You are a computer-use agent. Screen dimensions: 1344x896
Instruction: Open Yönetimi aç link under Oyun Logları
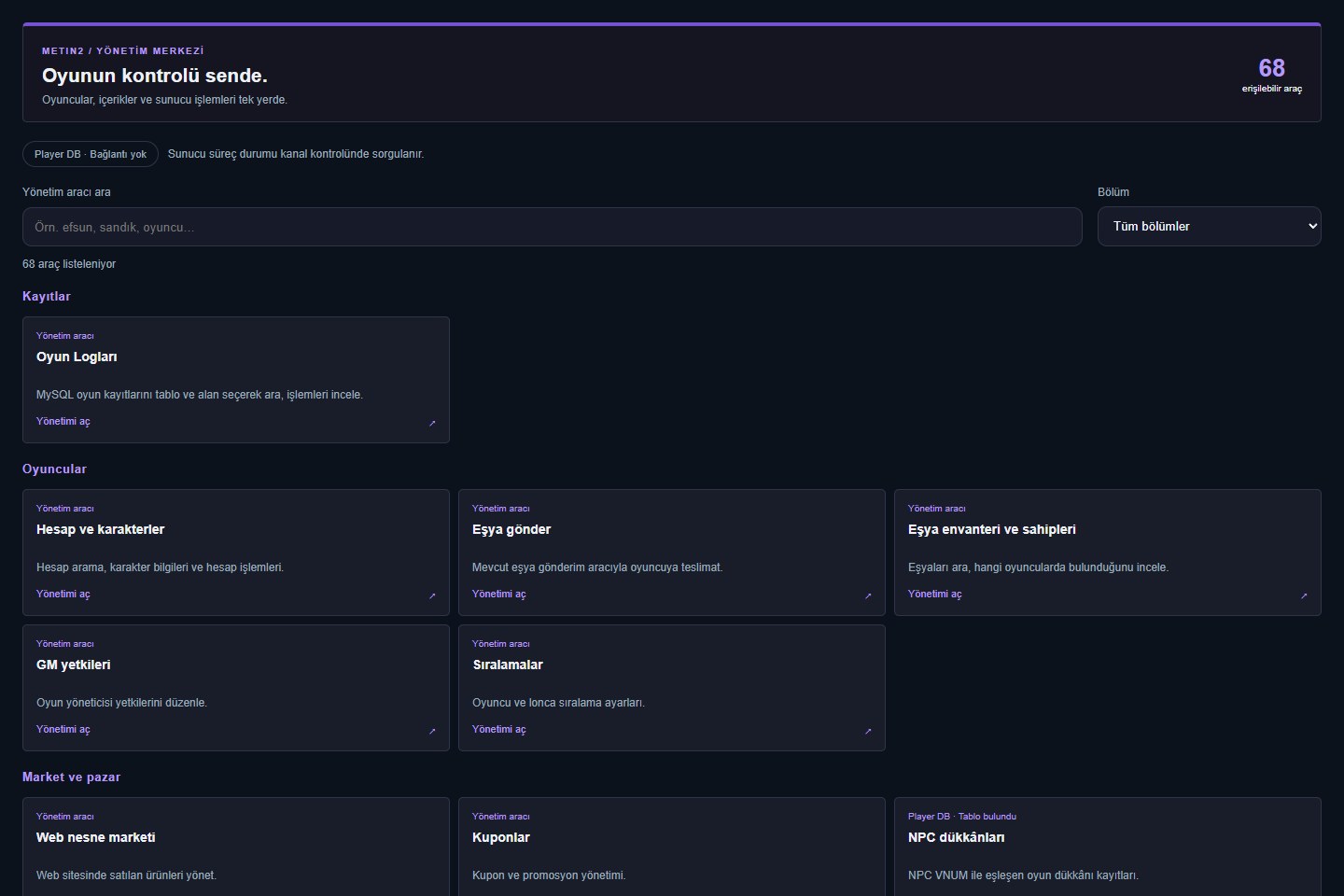click(63, 421)
